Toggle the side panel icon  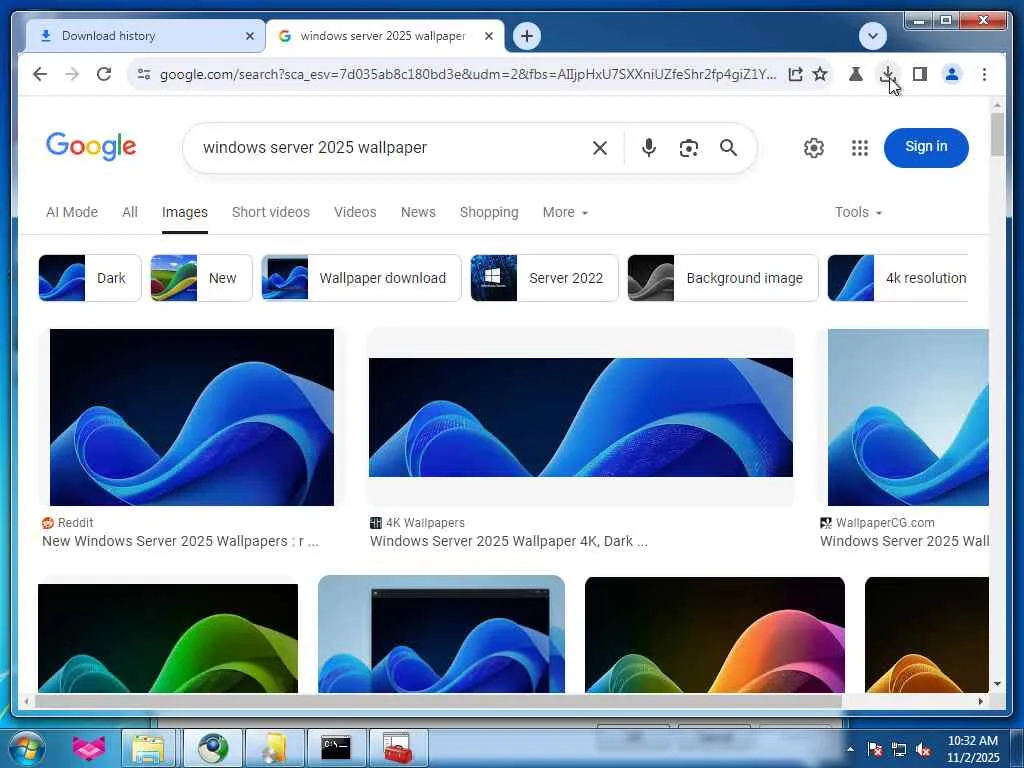(920, 74)
